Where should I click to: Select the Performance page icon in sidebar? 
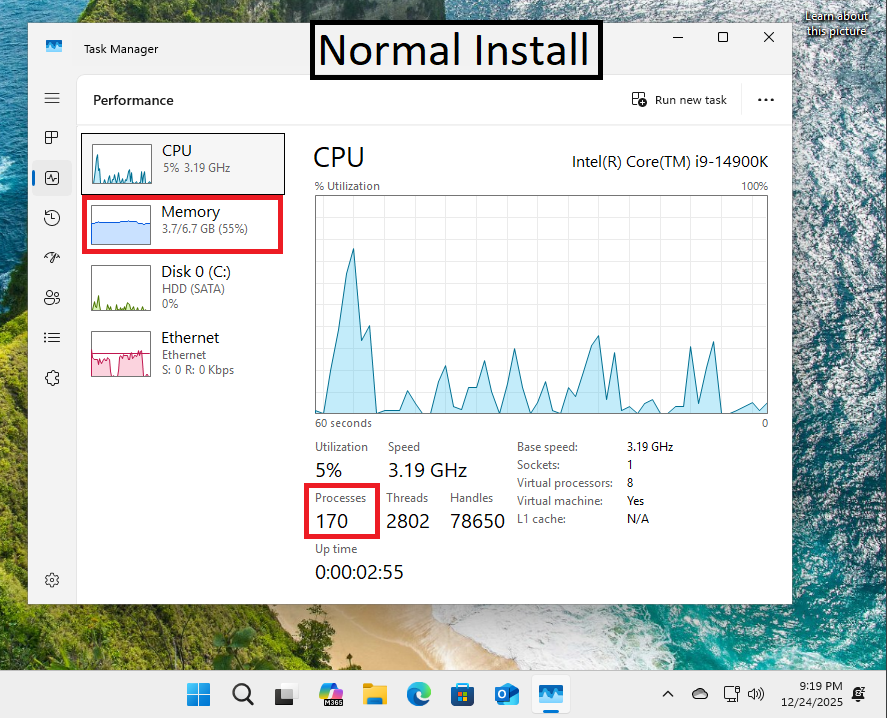(52, 178)
